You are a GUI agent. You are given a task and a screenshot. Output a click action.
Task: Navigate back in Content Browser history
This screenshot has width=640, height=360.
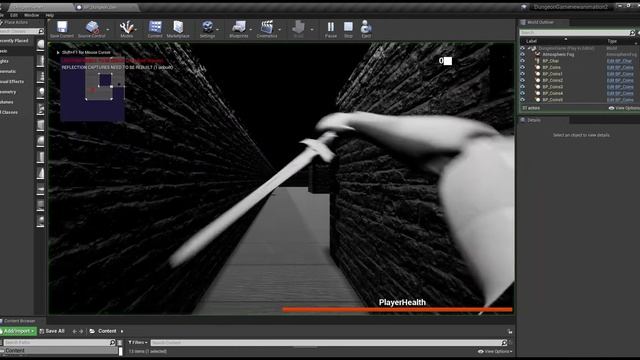(x=74, y=331)
